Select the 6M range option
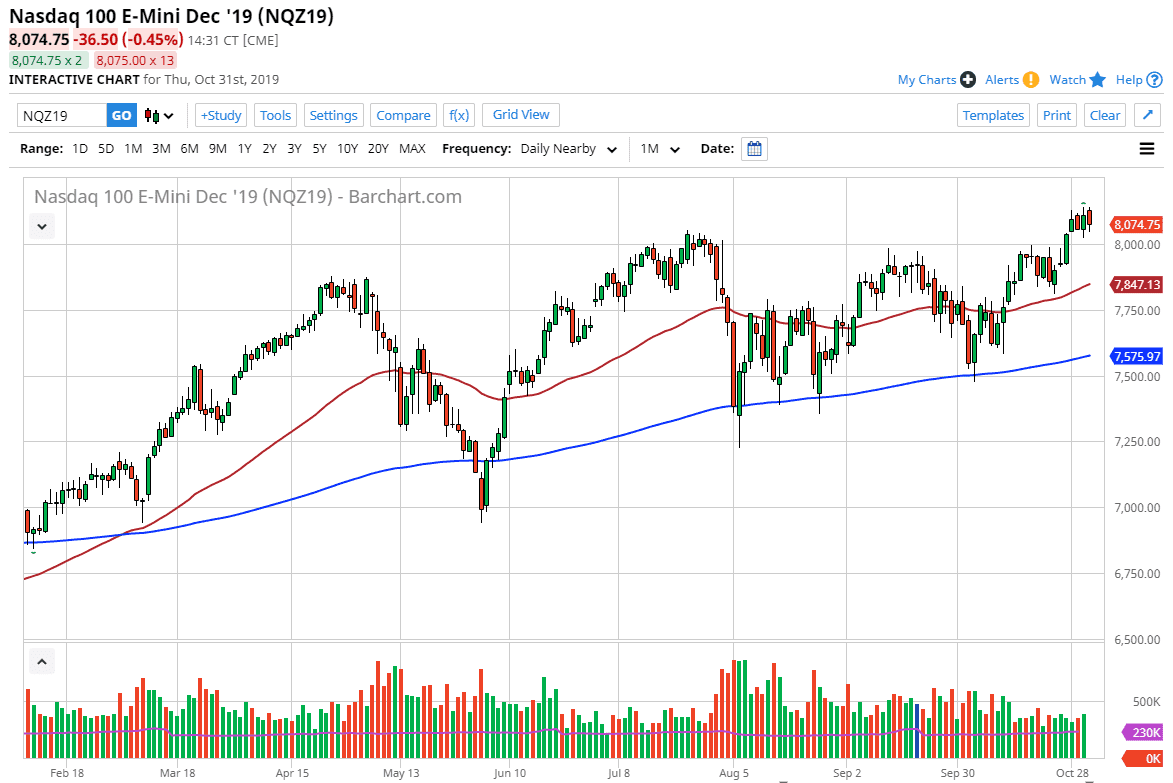This screenshot has width=1173, height=783. tap(189, 149)
